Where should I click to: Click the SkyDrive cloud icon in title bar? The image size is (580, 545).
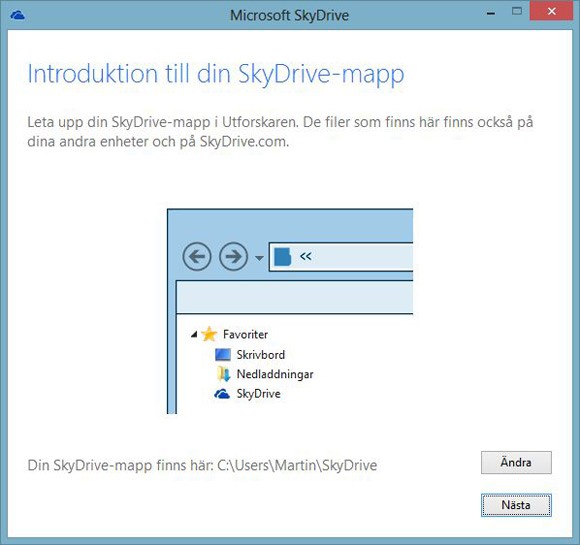[x=17, y=15]
